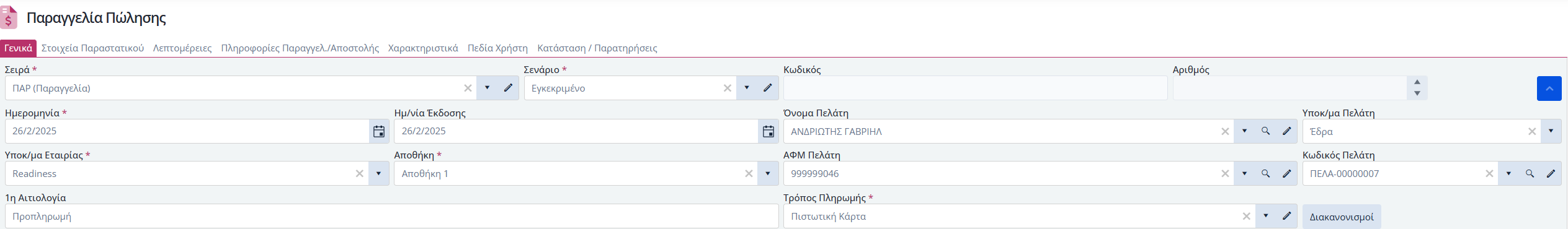The image size is (1568, 229).
Task: Click the Αριθμός number field
Action: click(x=1290, y=88)
